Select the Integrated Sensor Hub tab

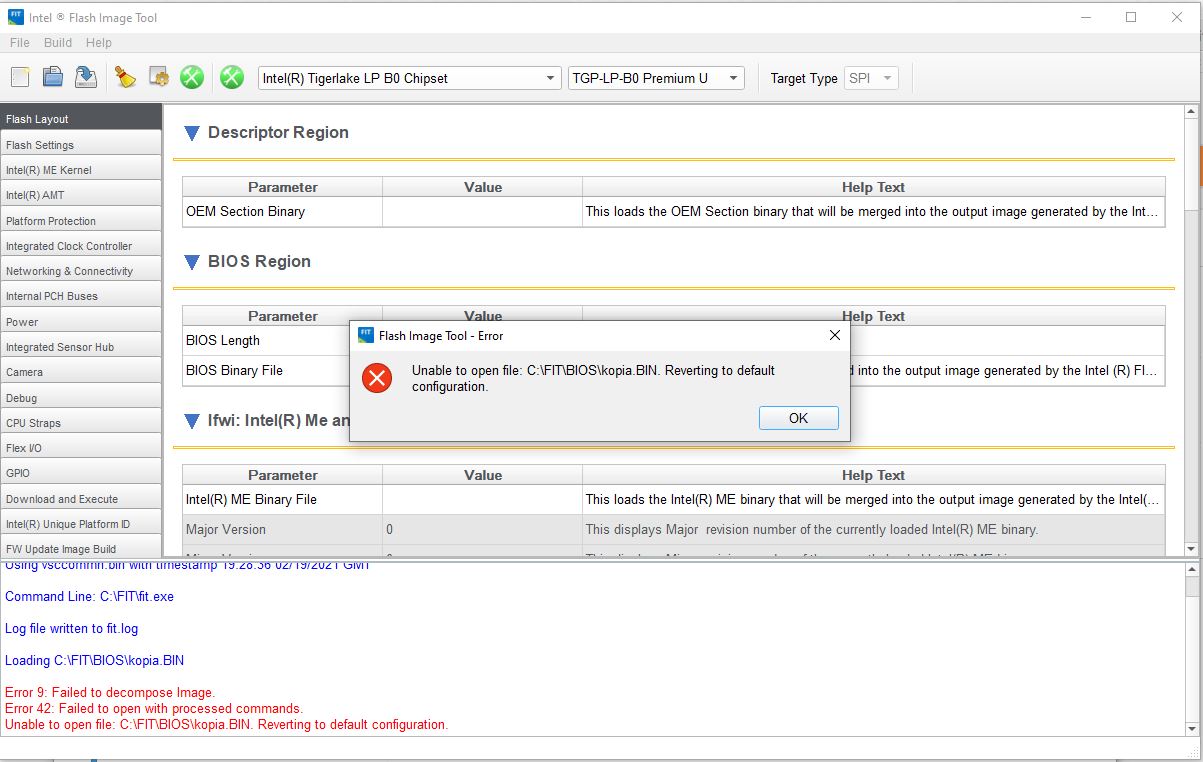pyautogui.click(x=80, y=346)
